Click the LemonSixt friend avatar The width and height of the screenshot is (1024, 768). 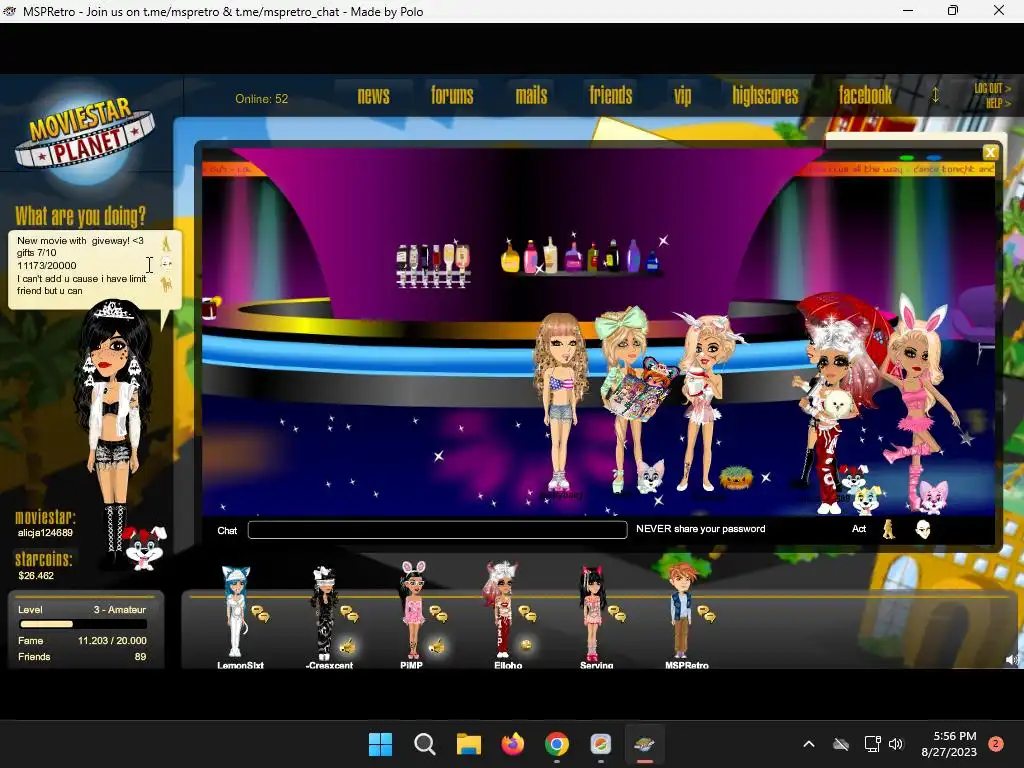pyautogui.click(x=235, y=611)
